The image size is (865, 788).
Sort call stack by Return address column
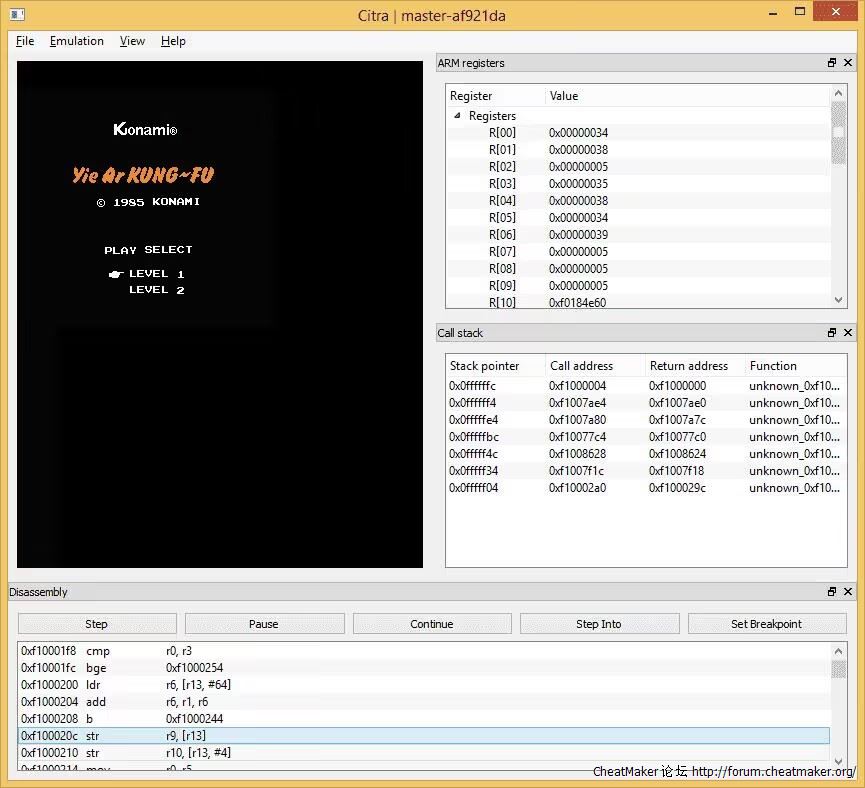(x=689, y=366)
